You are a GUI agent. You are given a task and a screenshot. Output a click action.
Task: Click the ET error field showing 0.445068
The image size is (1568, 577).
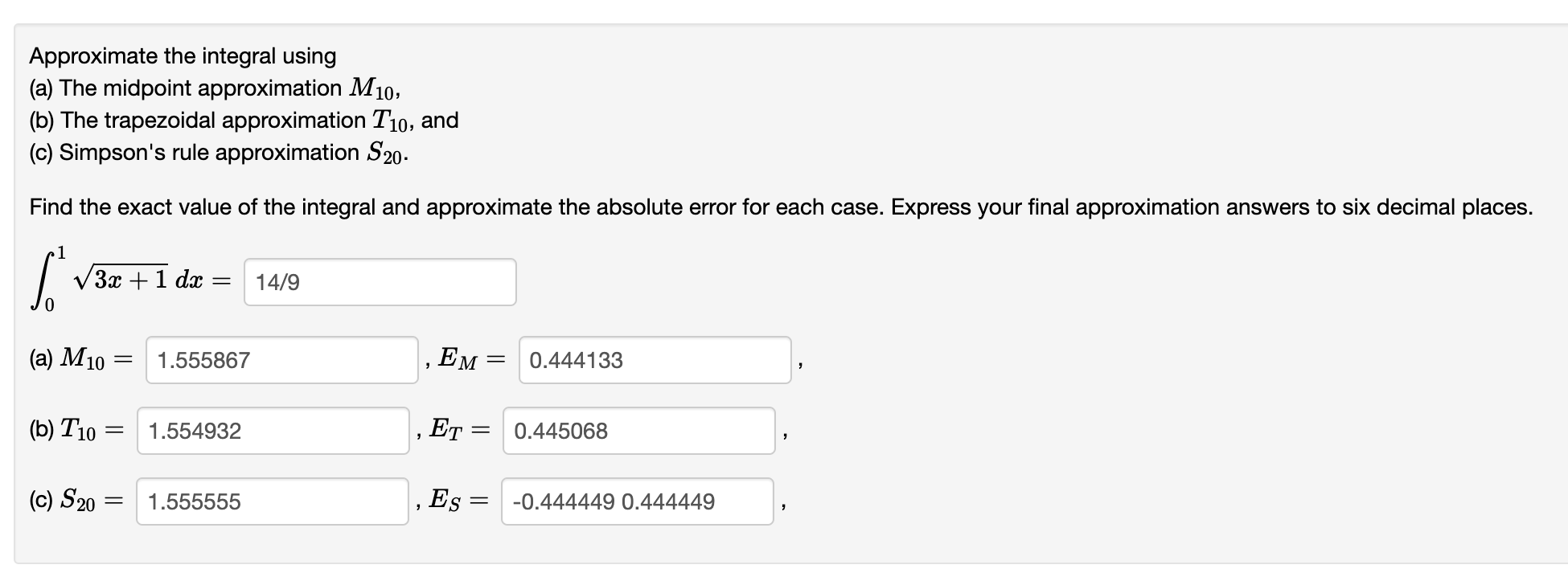click(639, 432)
